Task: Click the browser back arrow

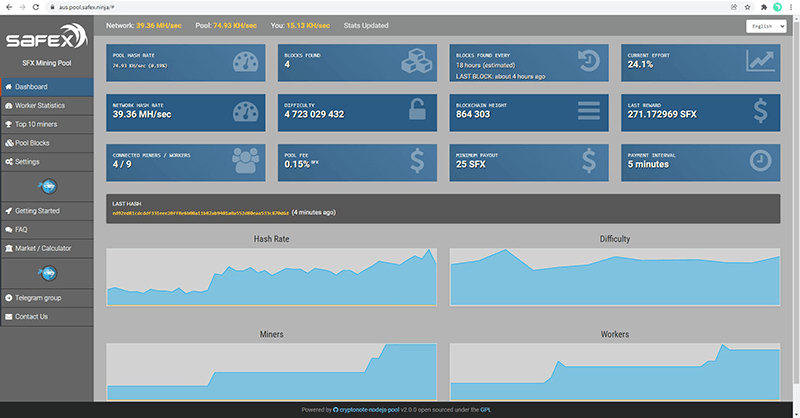Action: 9,7
